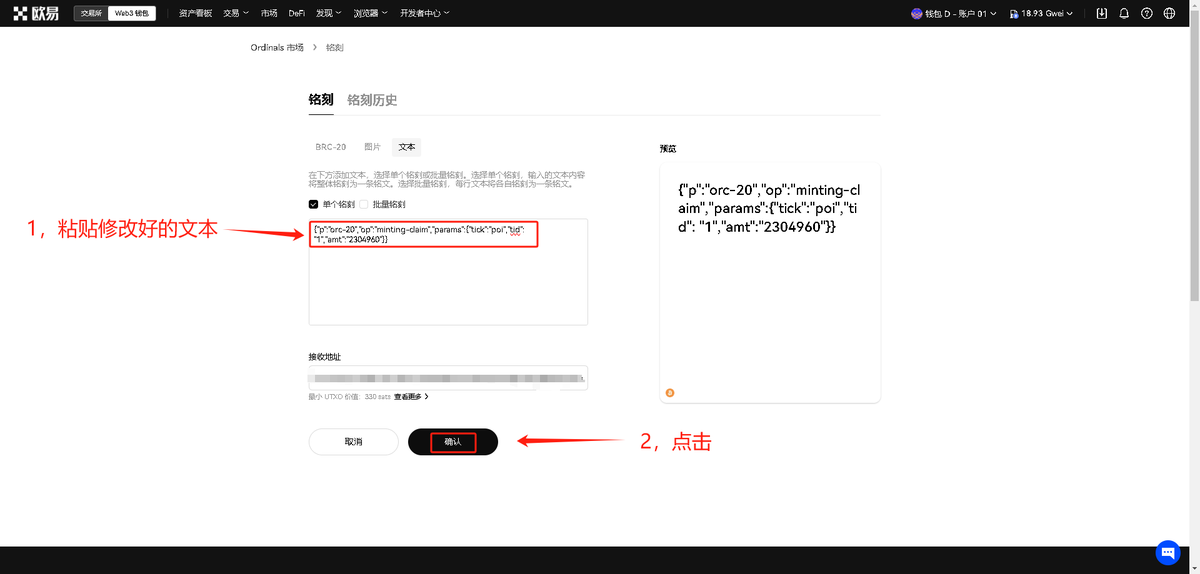This screenshot has width=1200, height=574.
Task: Toggle the 单个铭刻 checkbox
Action: (x=314, y=204)
